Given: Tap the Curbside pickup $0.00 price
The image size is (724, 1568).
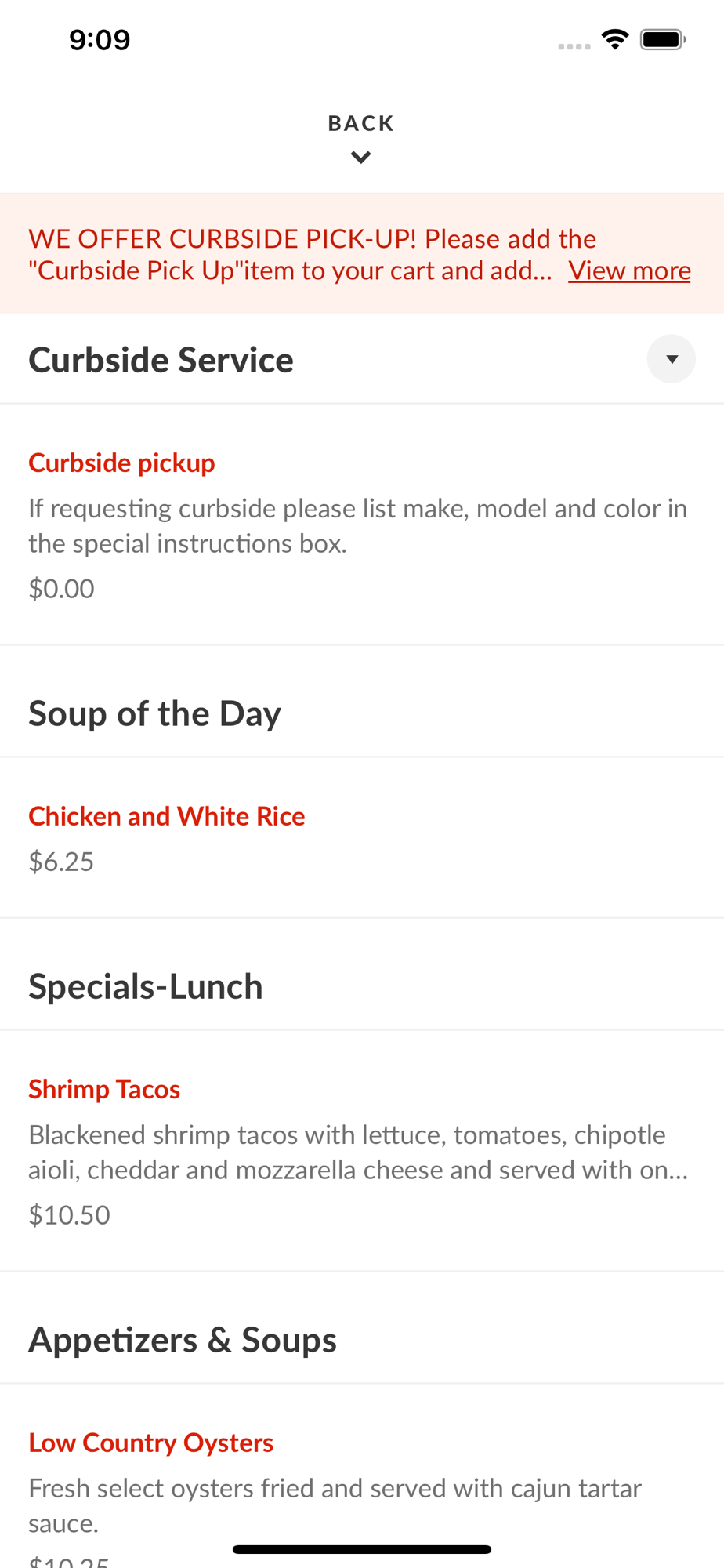Looking at the screenshot, I should pyautogui.click(x=61, y=589).
